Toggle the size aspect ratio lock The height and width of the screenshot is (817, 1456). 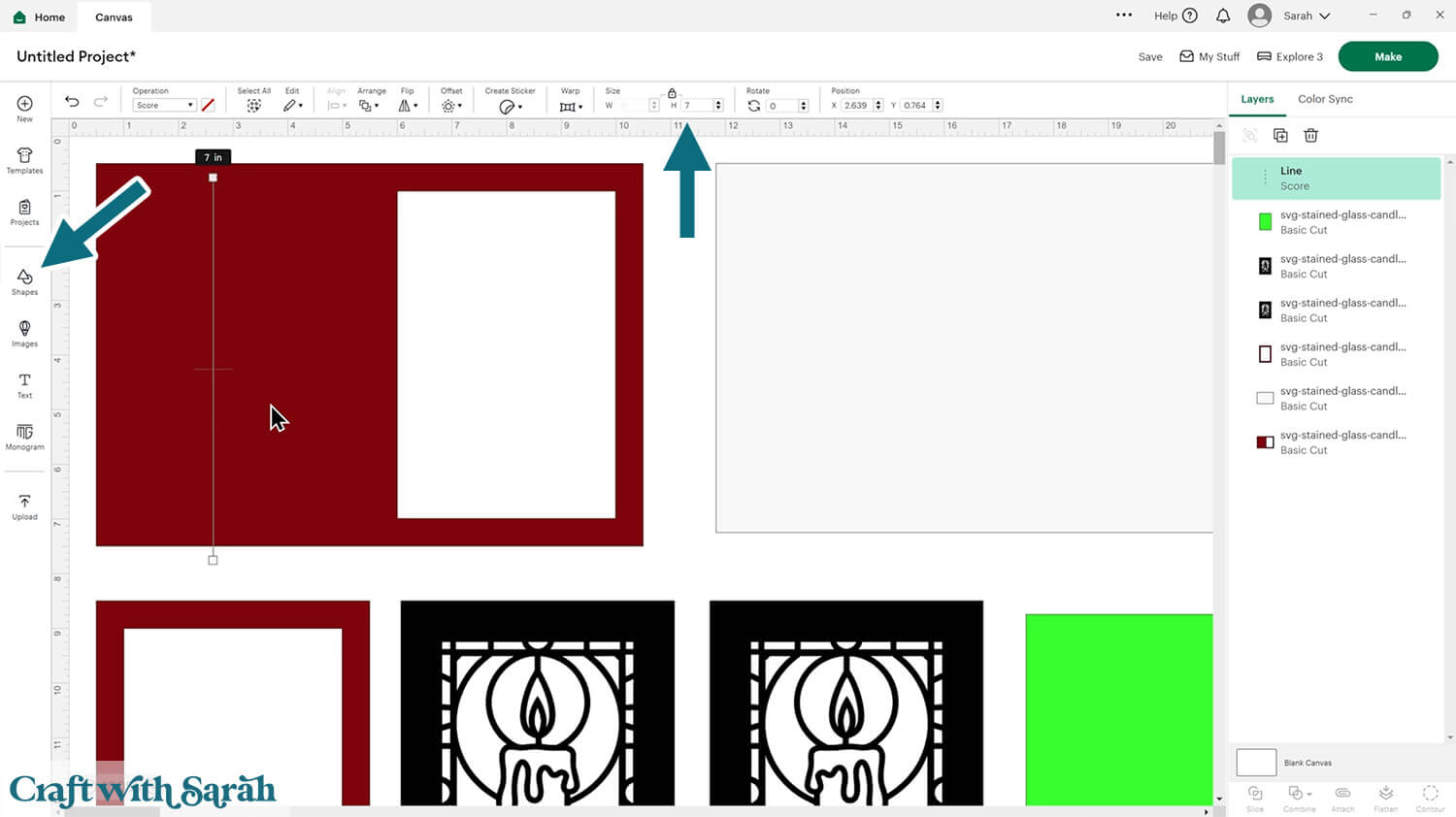tap(672, 93)
